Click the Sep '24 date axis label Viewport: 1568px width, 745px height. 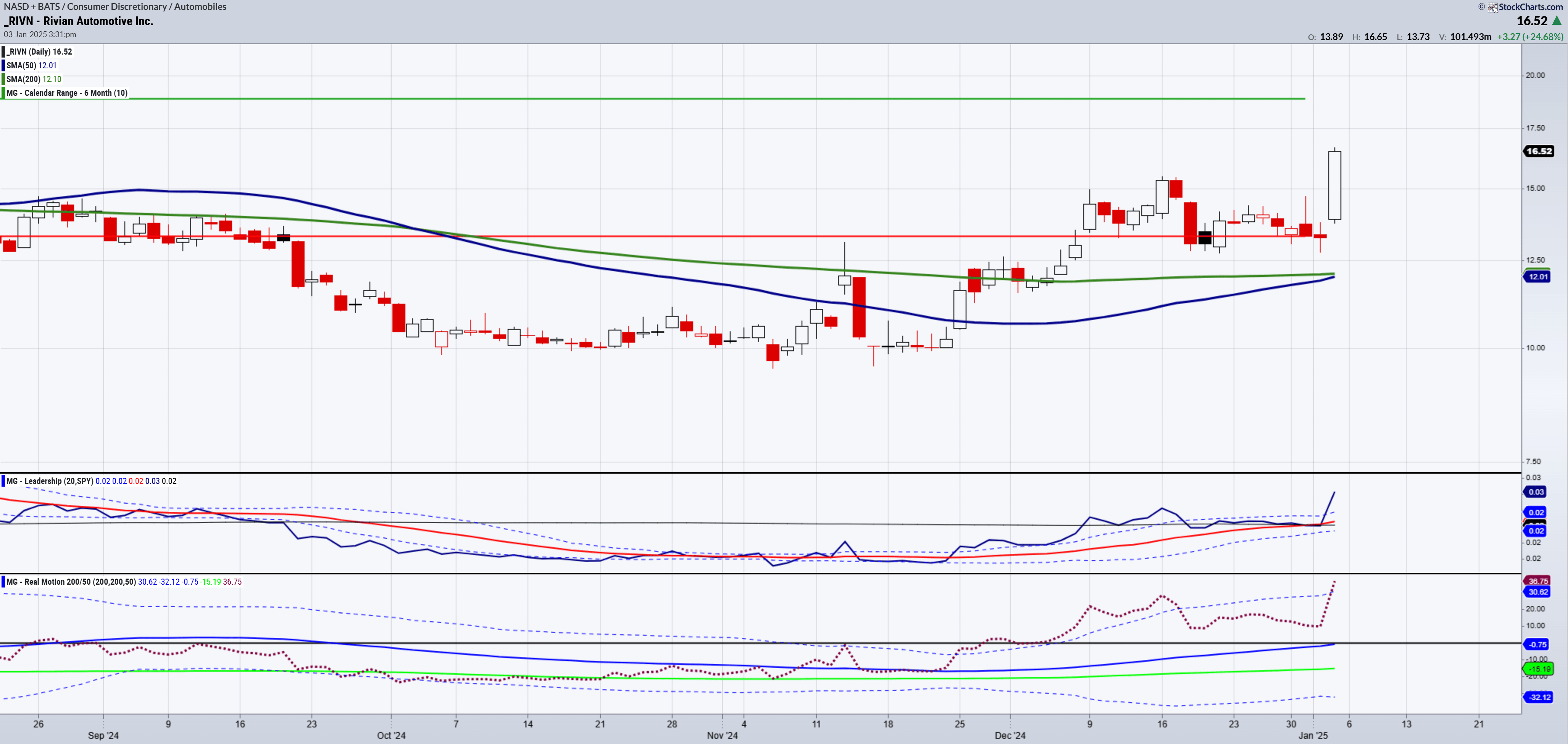pyautogui.click(x=103, y=735)
